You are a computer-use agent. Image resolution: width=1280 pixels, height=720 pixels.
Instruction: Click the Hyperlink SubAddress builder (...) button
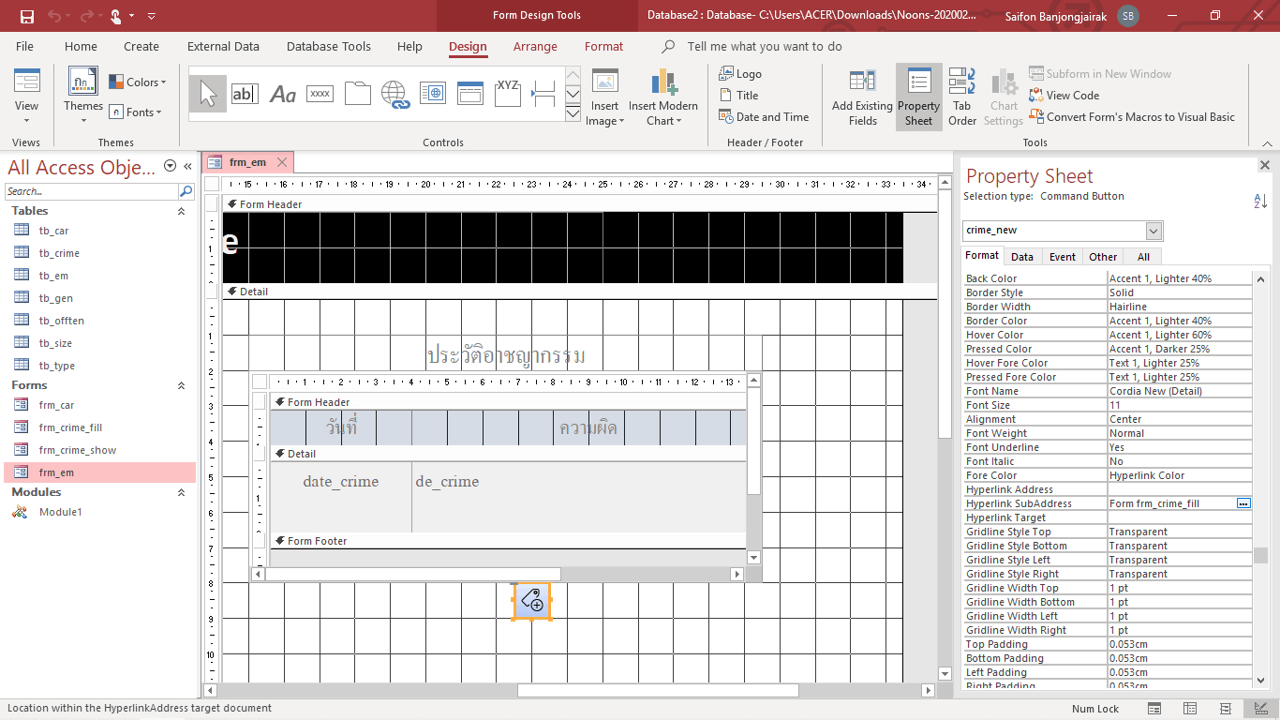coord(1243,504)
